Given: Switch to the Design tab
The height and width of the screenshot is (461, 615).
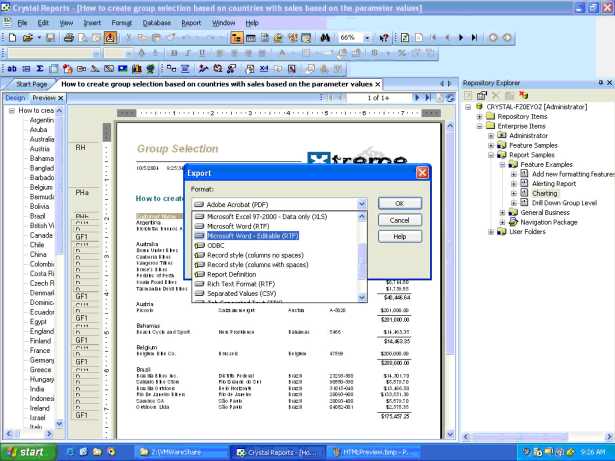Looking at the screenshot, I should (x=15, y=98).
